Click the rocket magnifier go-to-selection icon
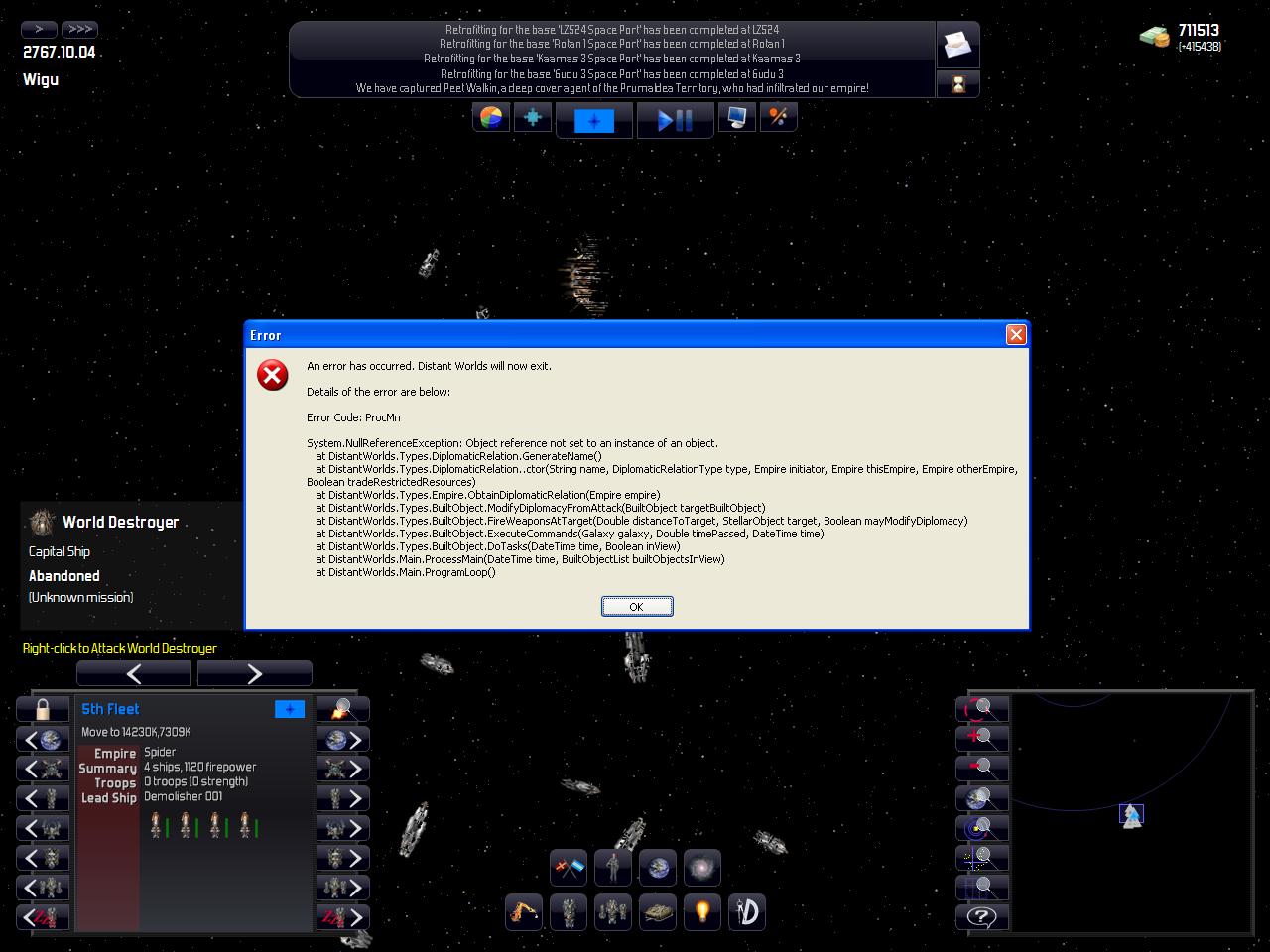This screenshot has width=1270, height=952. [343, 709]
